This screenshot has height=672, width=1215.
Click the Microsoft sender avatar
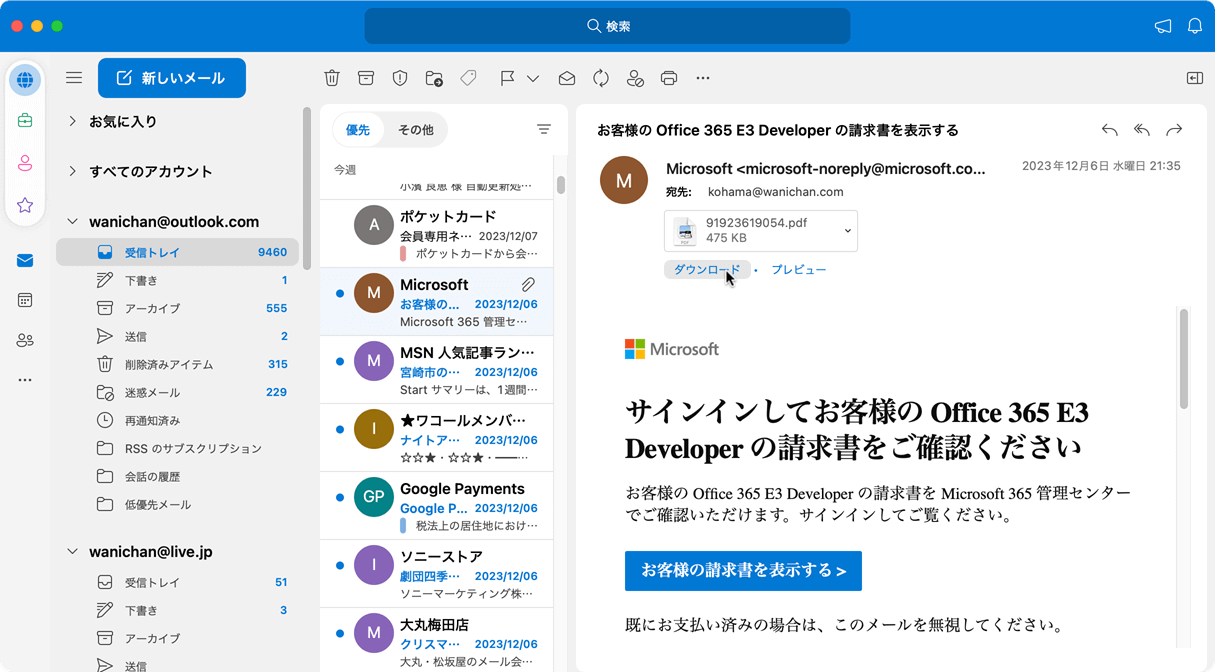(x=624, y=180)
